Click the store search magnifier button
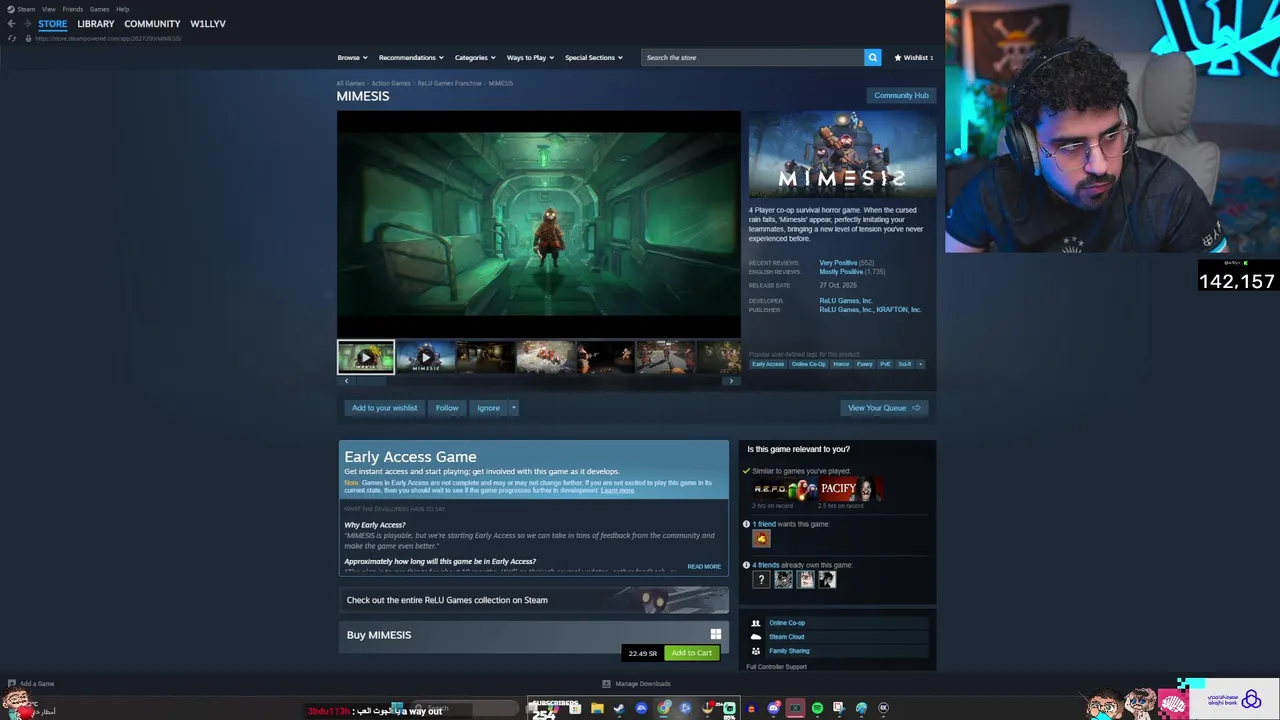The image size is (1280, 720). pyautogui.click(x=872, y=57)
